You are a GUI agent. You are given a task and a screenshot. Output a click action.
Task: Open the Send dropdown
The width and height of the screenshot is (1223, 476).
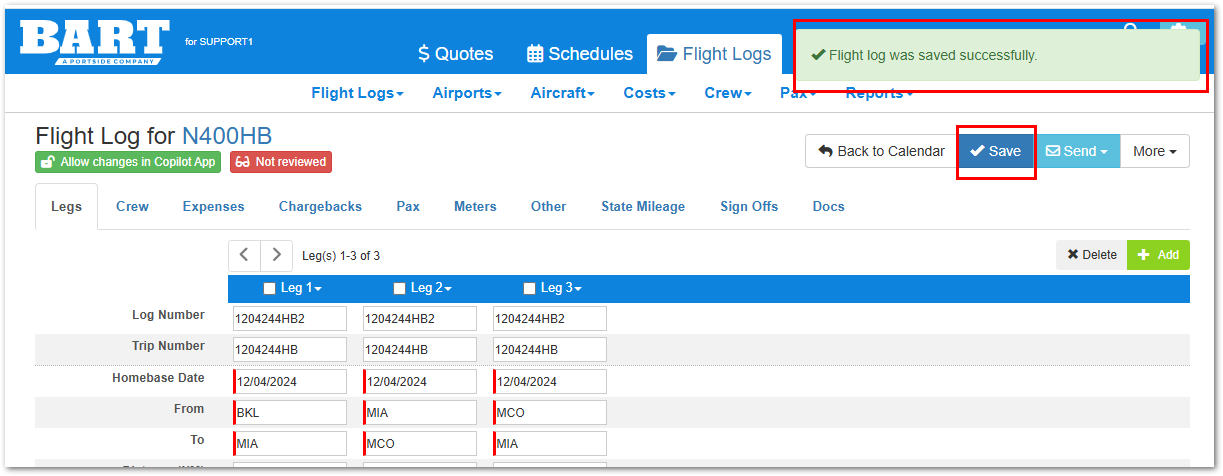pos(1077,151)
